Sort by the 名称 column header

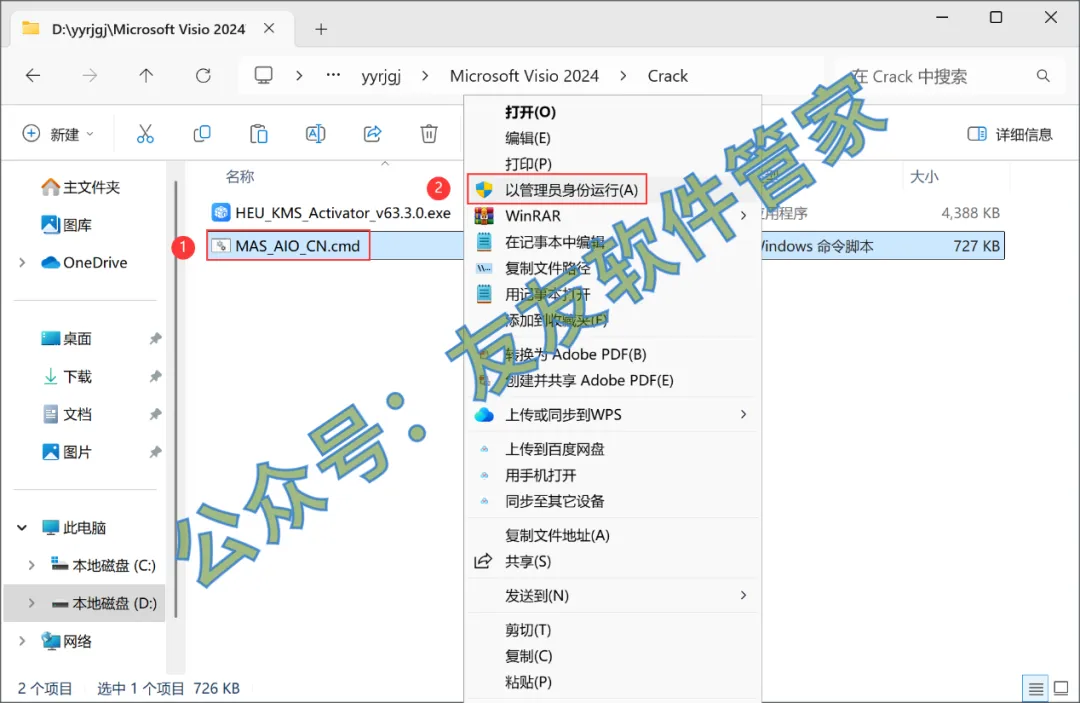[x=240, y=176]
